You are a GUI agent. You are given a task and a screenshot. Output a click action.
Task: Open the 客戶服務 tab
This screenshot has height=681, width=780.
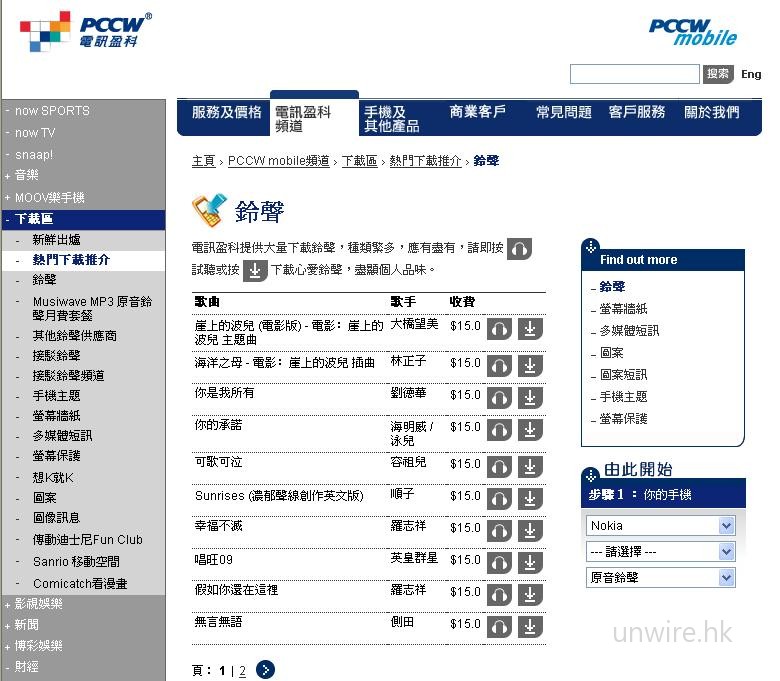(x=637, y=112)
